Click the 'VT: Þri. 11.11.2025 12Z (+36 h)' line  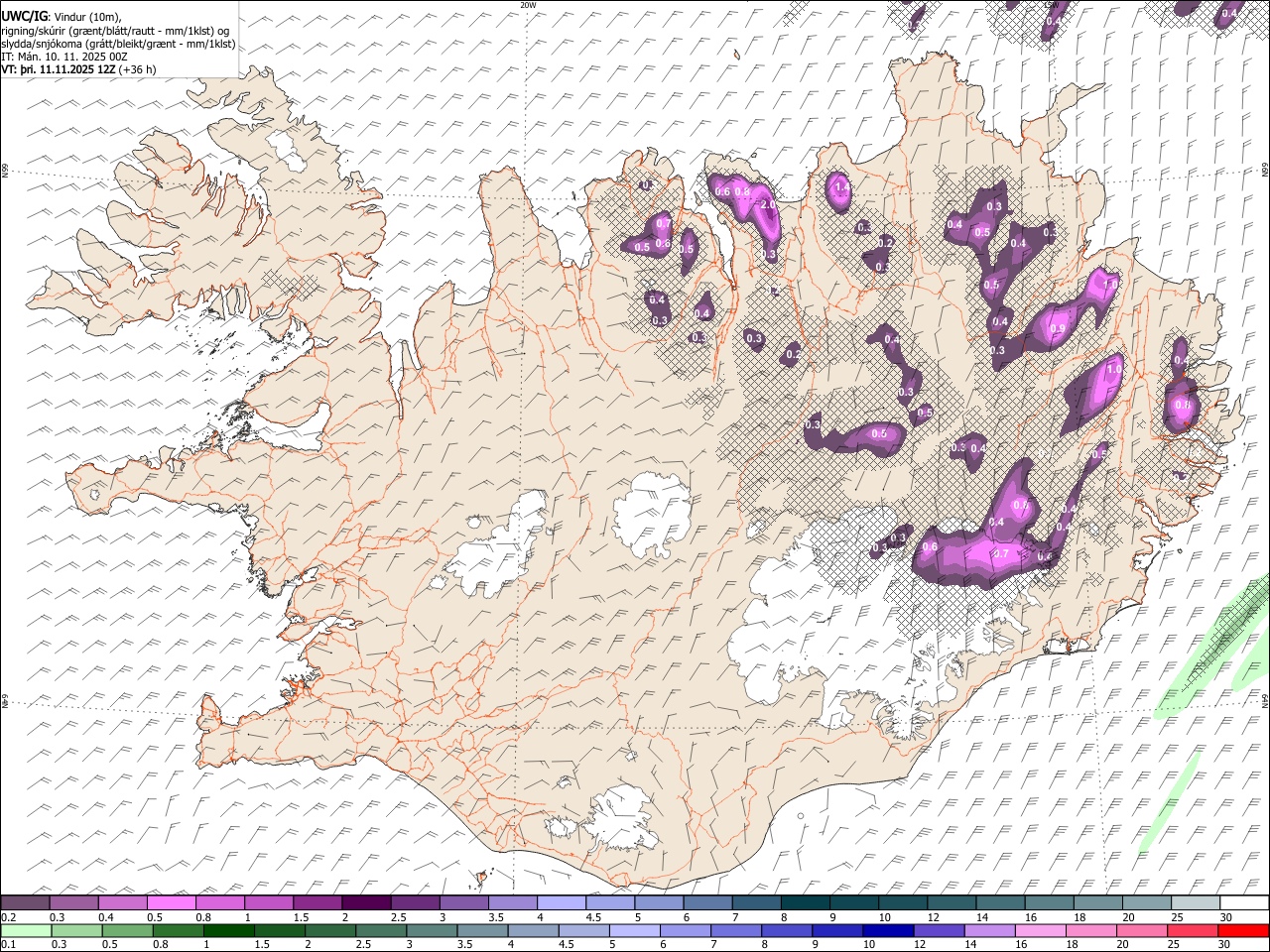(x=78, y=69)
